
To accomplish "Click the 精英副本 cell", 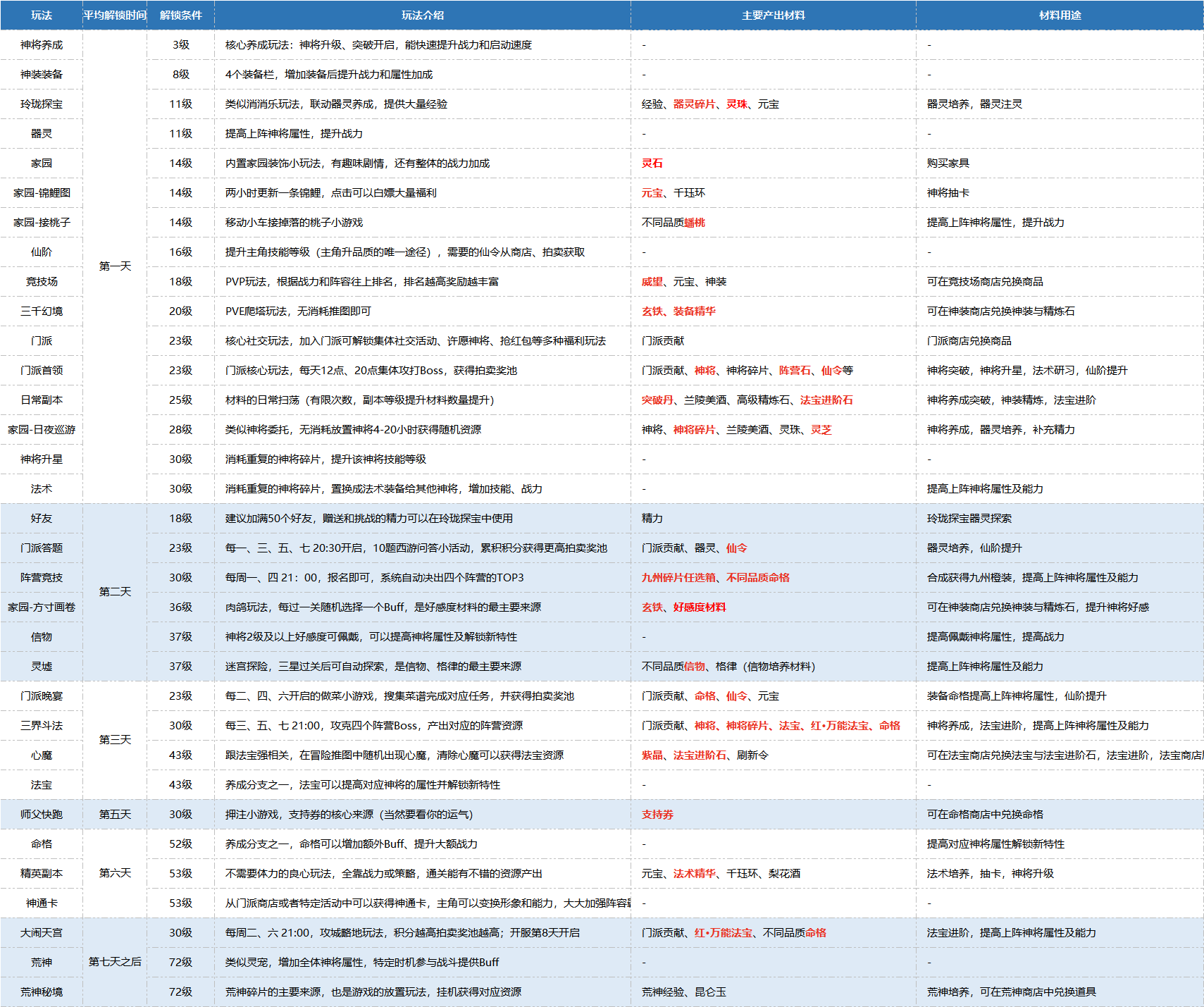I will (x=42, y=874).
